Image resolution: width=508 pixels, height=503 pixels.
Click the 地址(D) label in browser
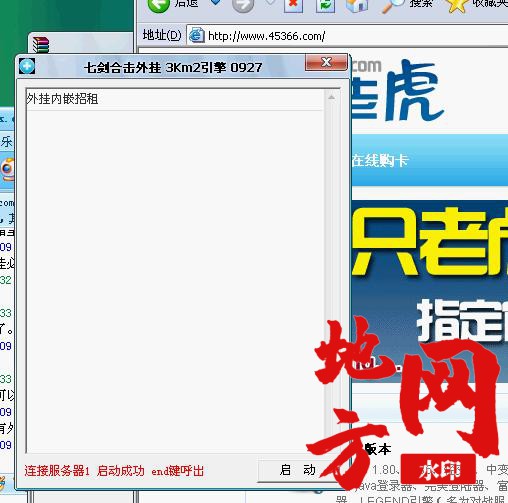[x=162, y=35]
